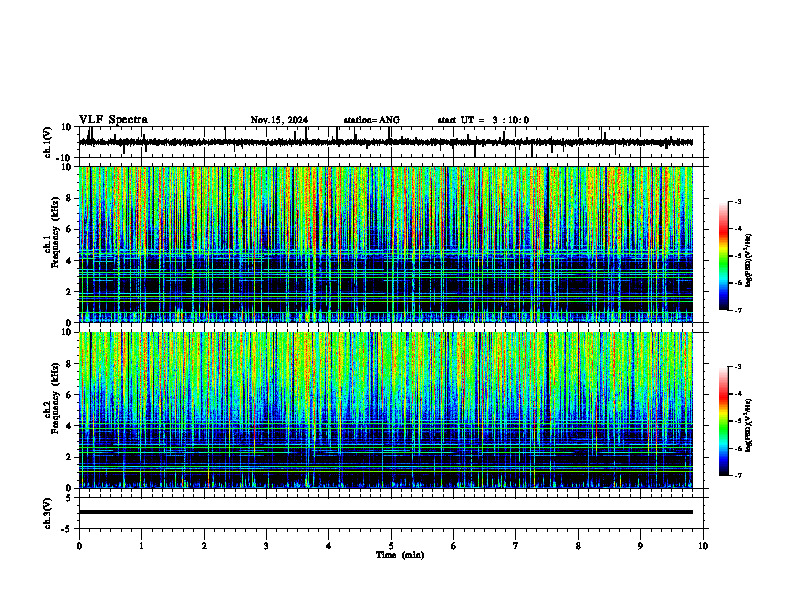Click the "5" tick on ch.3(V) axis
The image size is (792, 612).
pos(69,498)
